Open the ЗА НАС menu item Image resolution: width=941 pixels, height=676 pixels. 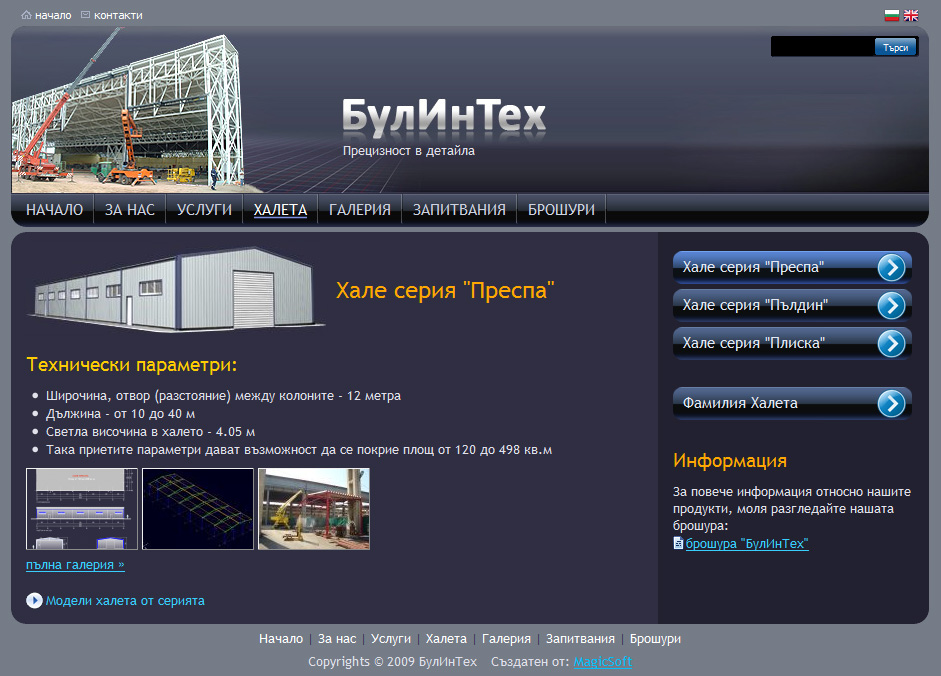tap(130, 210)
